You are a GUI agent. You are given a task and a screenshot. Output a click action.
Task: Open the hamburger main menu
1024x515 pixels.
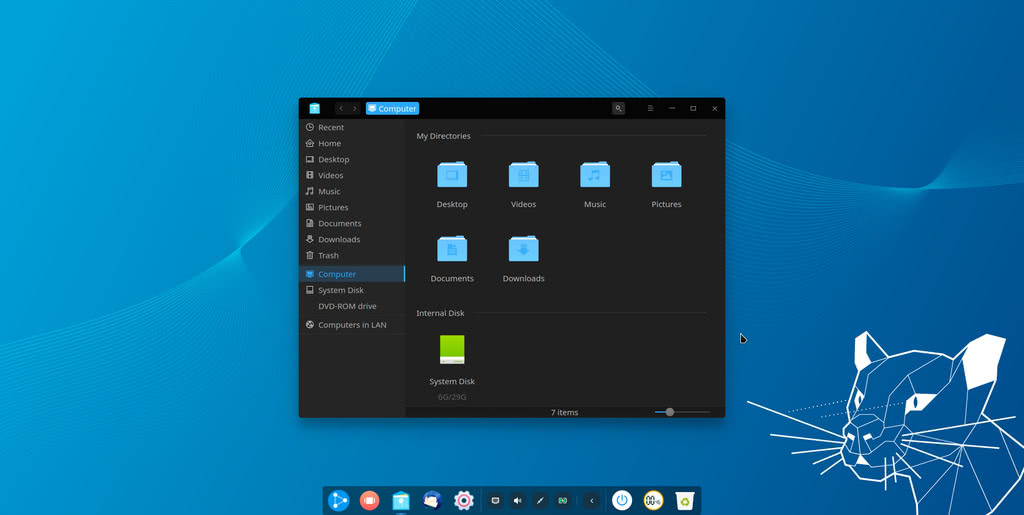650,108
